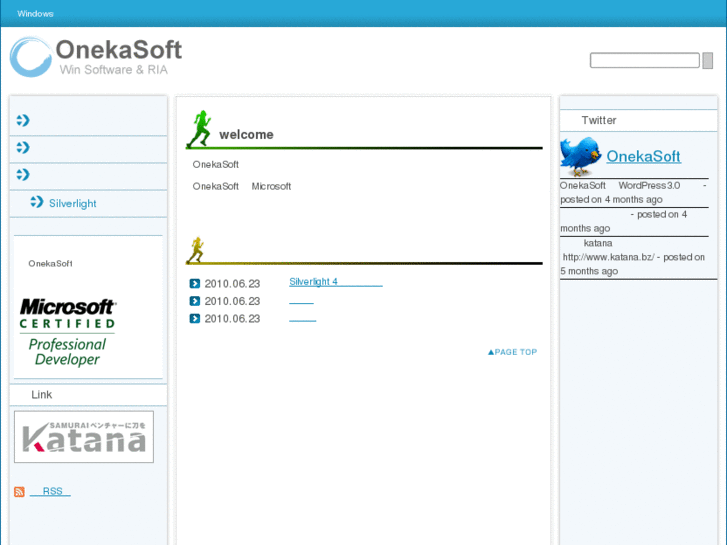Open the RSS link
727x545 pixels.
pyautogui.click(x=50, y=491)
